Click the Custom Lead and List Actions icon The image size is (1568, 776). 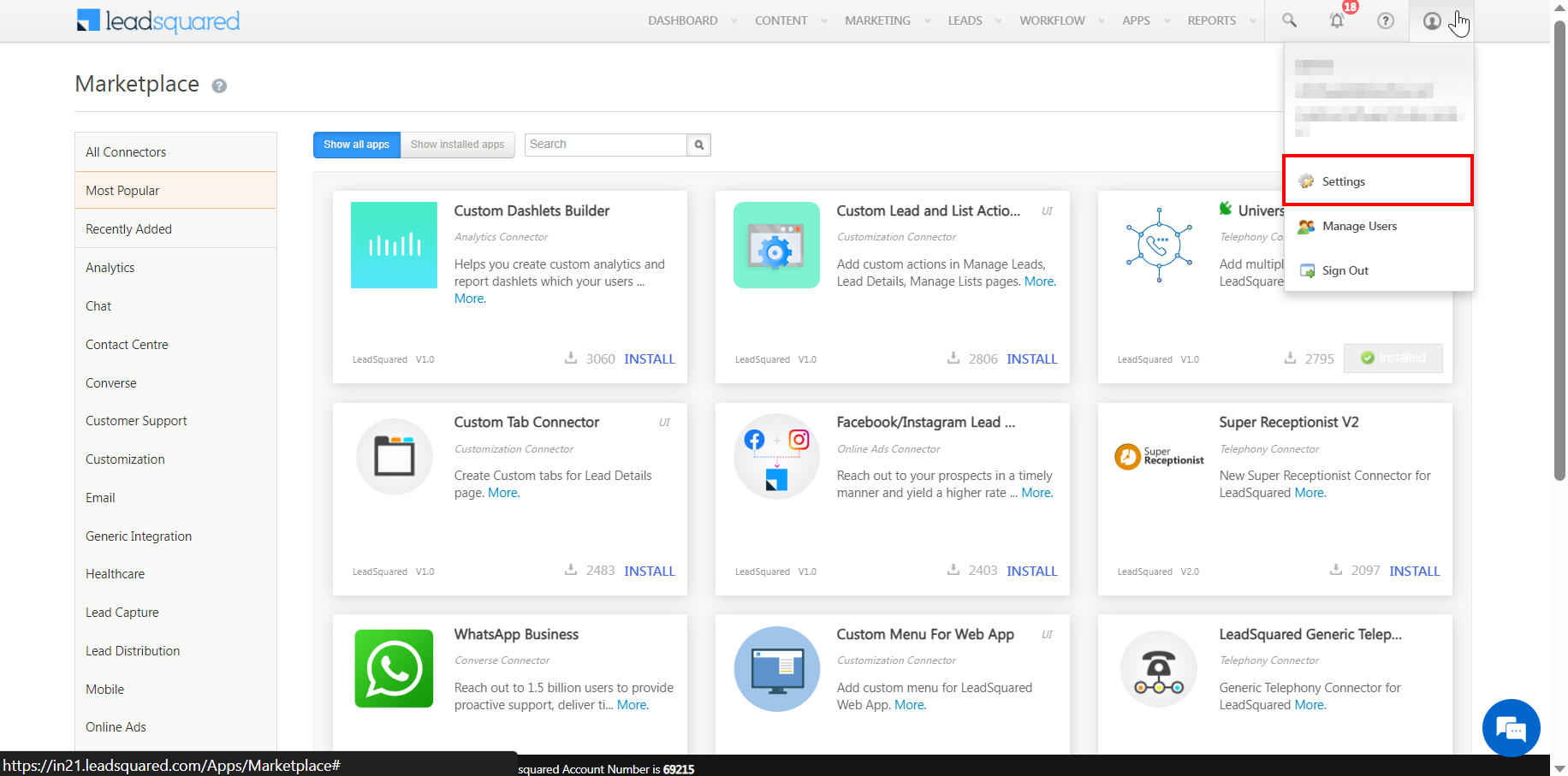click(x=776, y=245)
